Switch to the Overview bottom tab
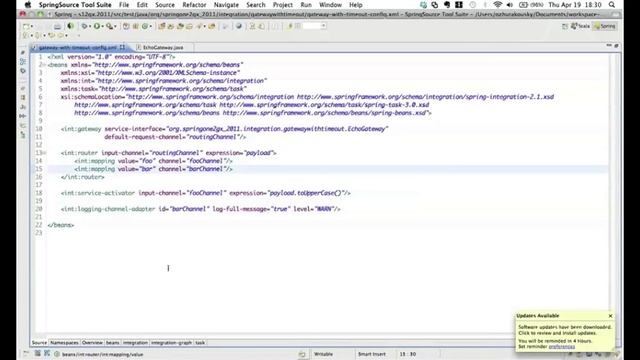The width and height of the screenshot is (640, 360). pos(92,343)
